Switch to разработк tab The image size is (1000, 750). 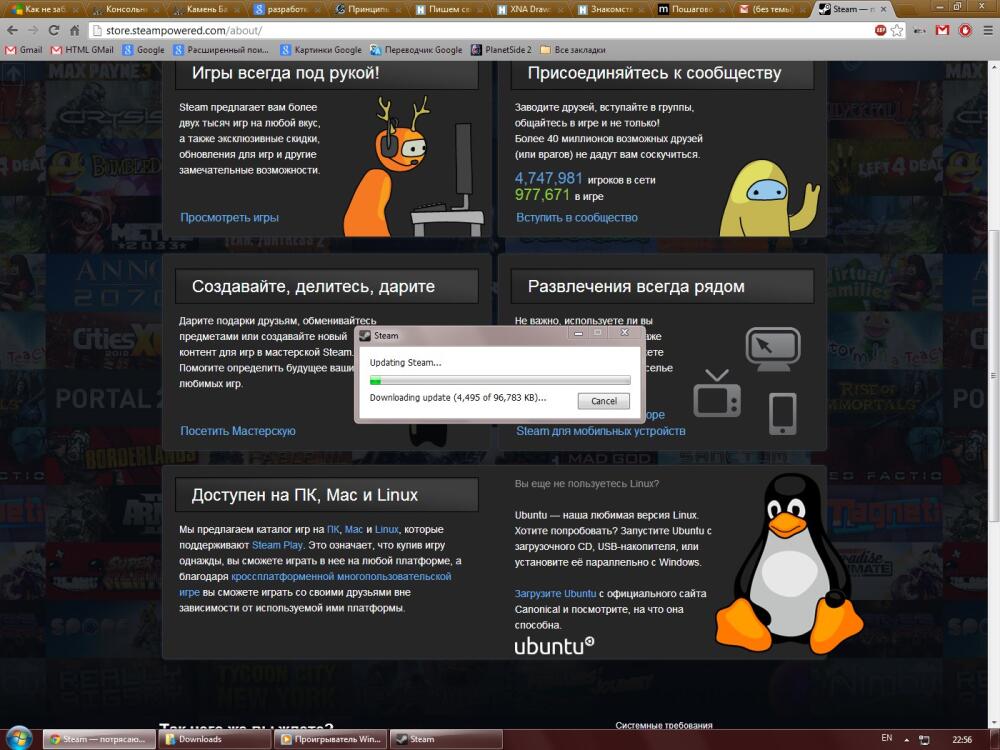tap(288, 9)
